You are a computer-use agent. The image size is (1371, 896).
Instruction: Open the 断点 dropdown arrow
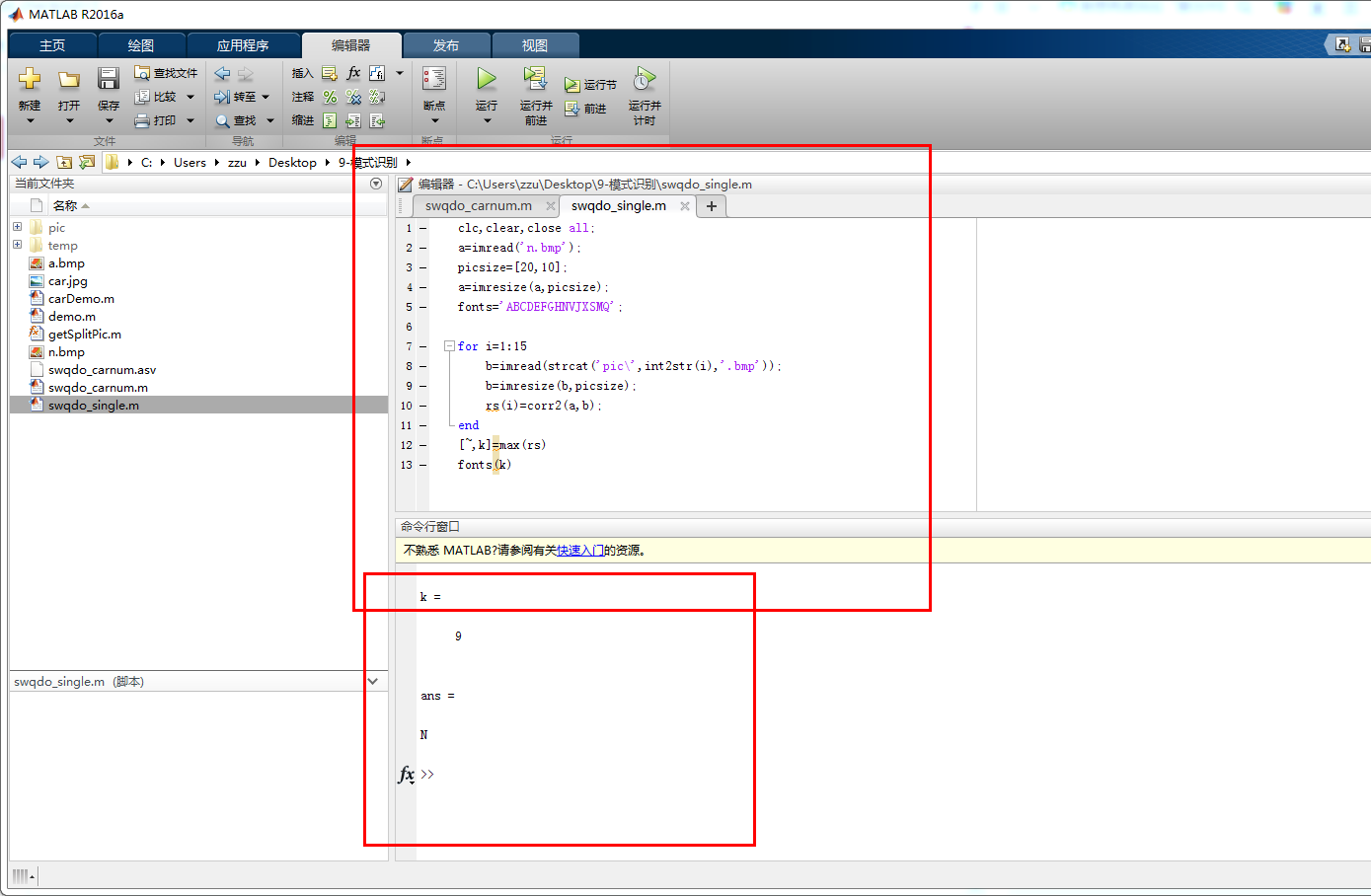pyautogui.click(x=434, y=121)
